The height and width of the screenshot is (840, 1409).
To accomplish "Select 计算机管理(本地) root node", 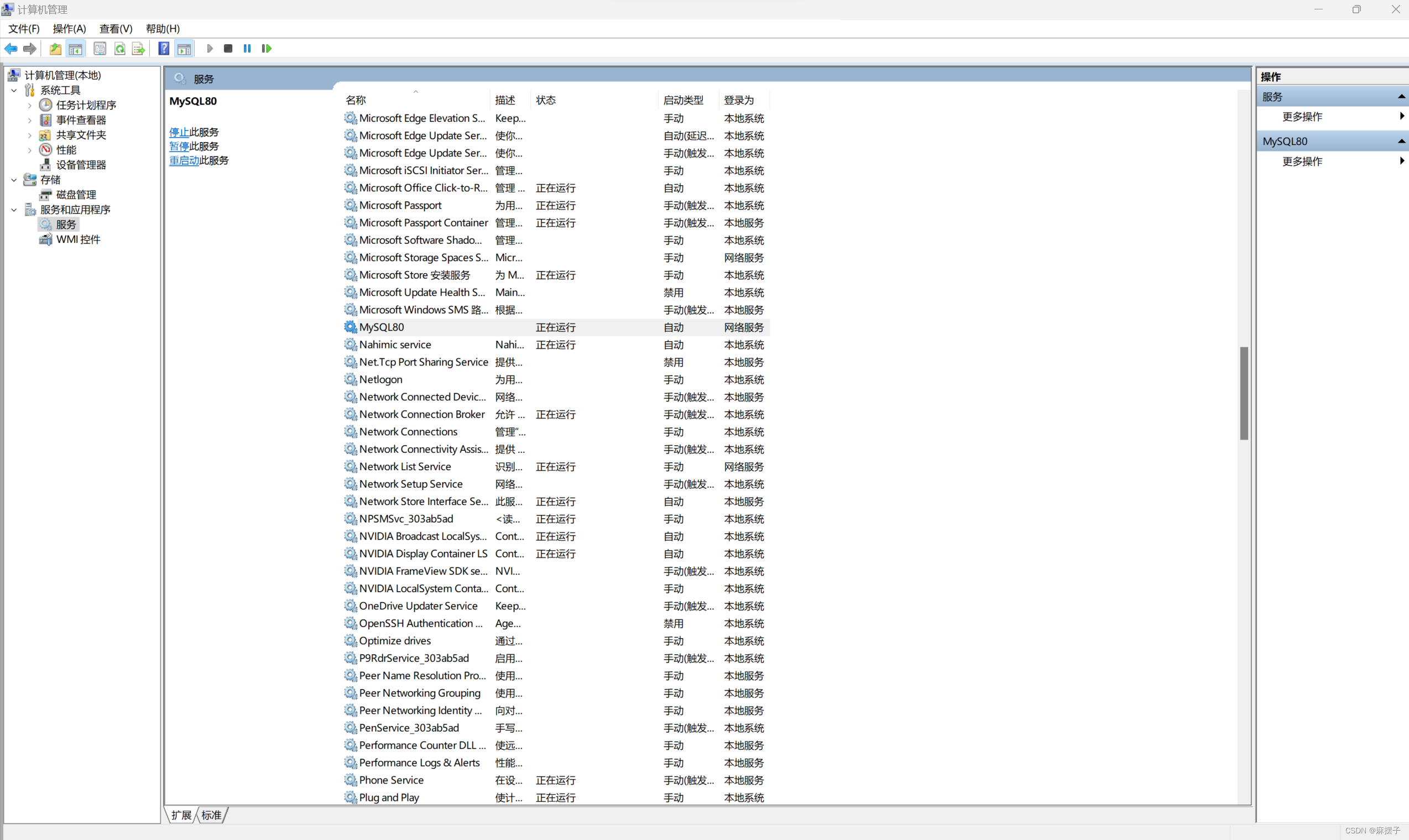I will tap(62, 75).
